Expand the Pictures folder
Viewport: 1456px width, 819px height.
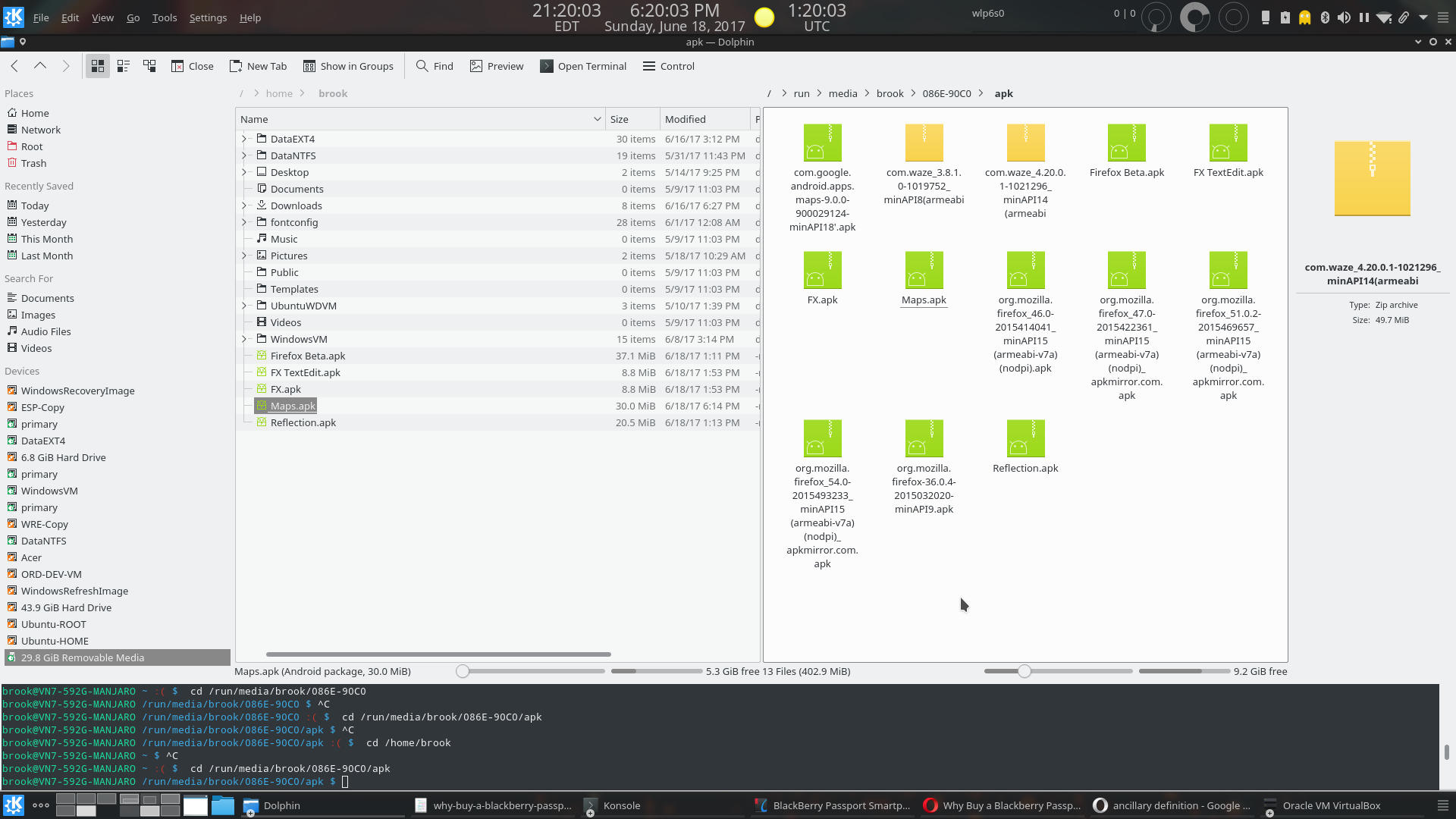(x=244, y=256)
